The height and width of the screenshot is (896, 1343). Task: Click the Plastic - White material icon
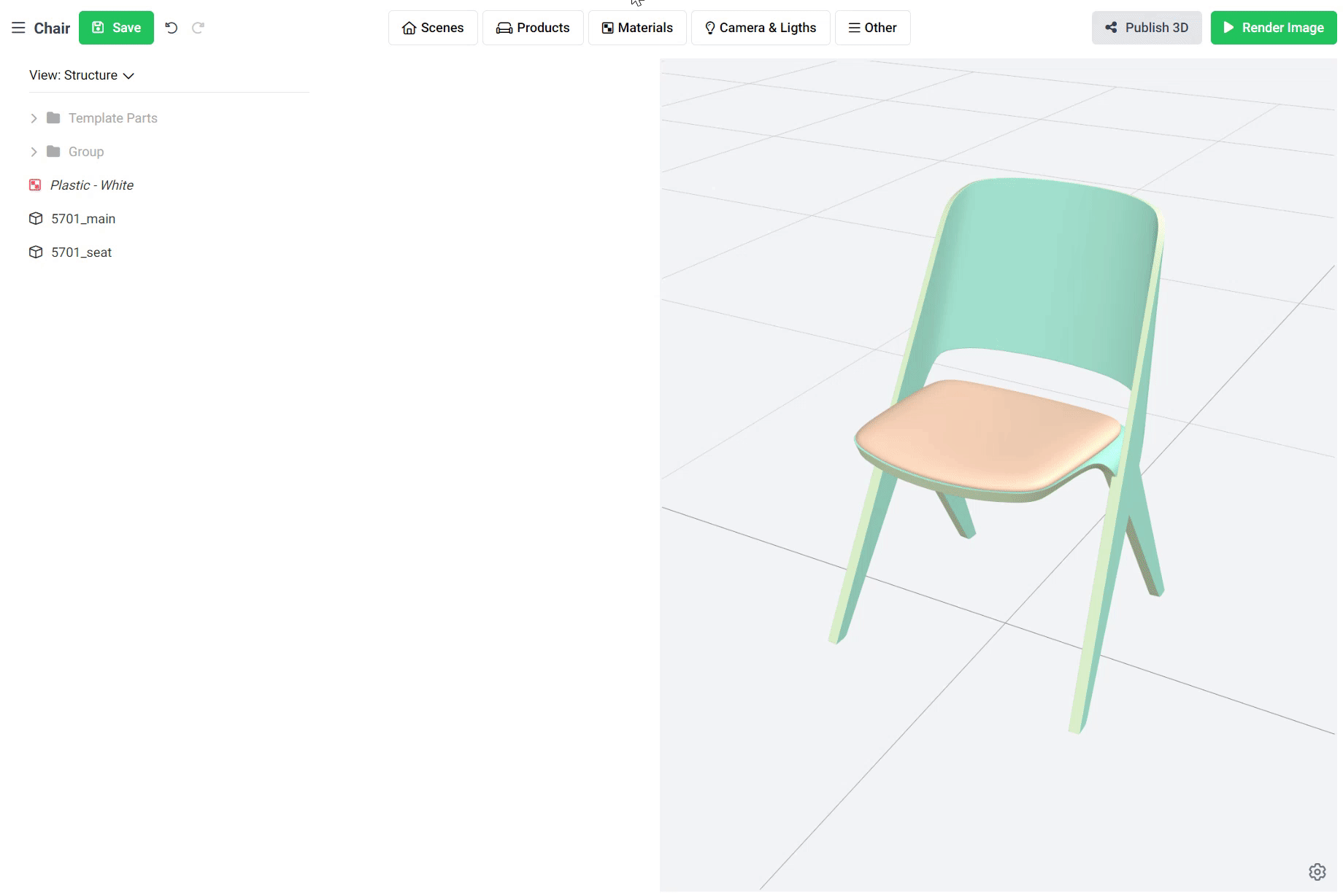pyautogui.click(x=35, y=185)
